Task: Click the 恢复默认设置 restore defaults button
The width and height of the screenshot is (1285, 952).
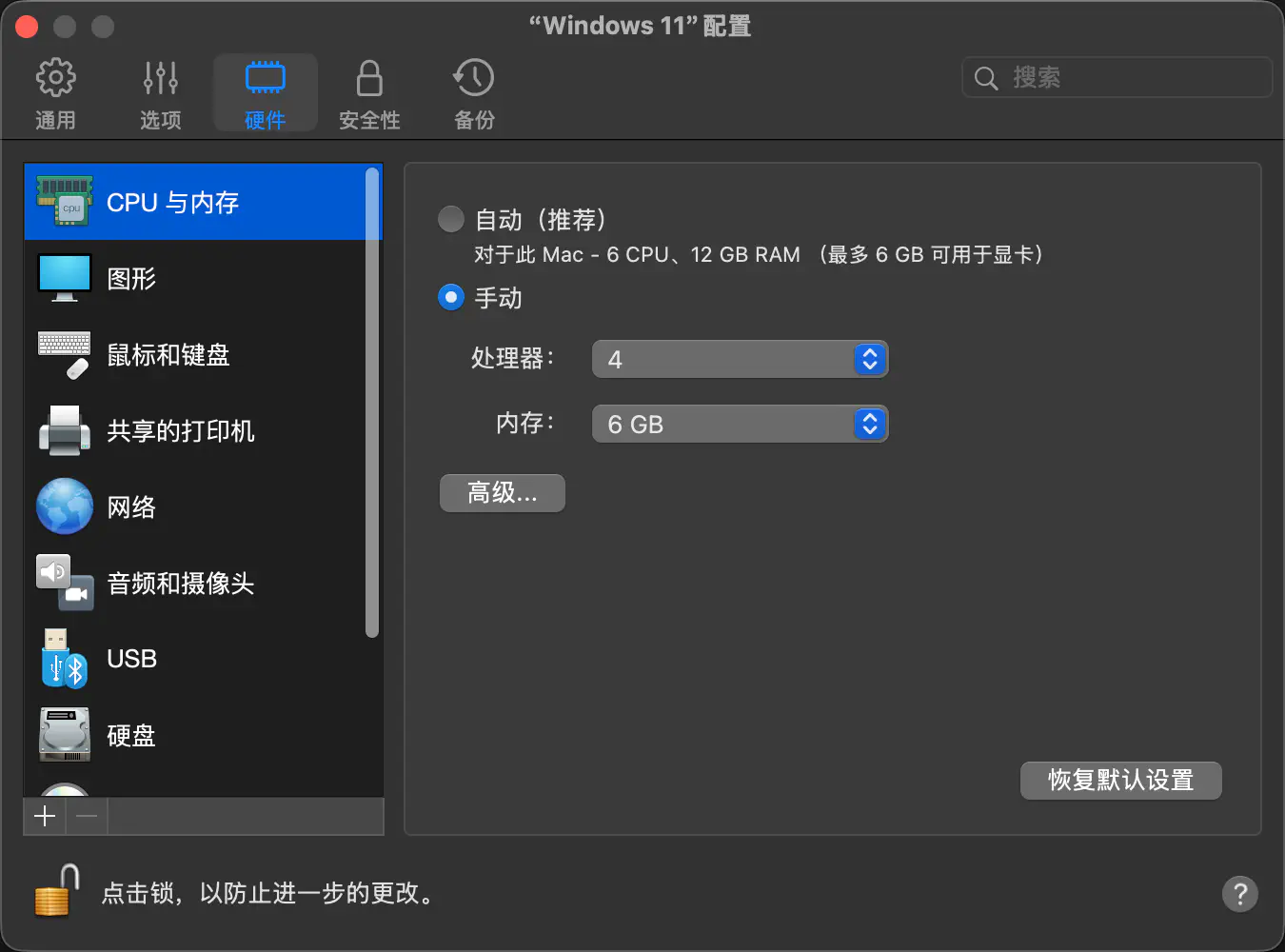Action: coord(1120,781)
